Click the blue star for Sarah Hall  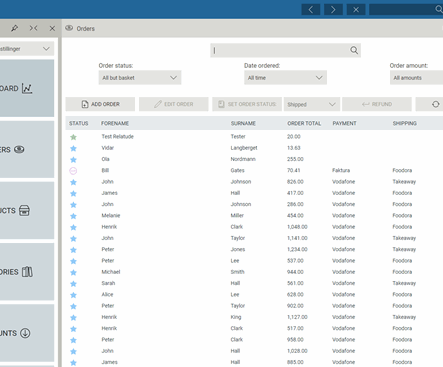click(x=73, y=284)
